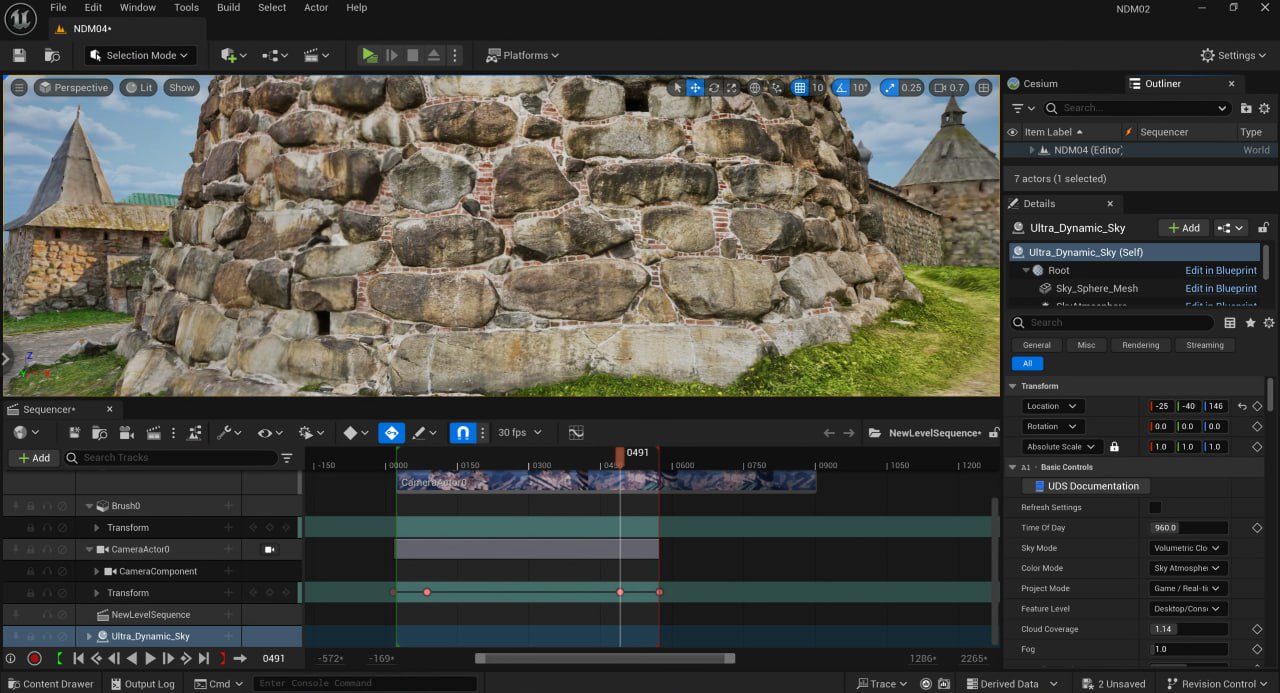Open Project Mode dropdown

(1188, 589)
